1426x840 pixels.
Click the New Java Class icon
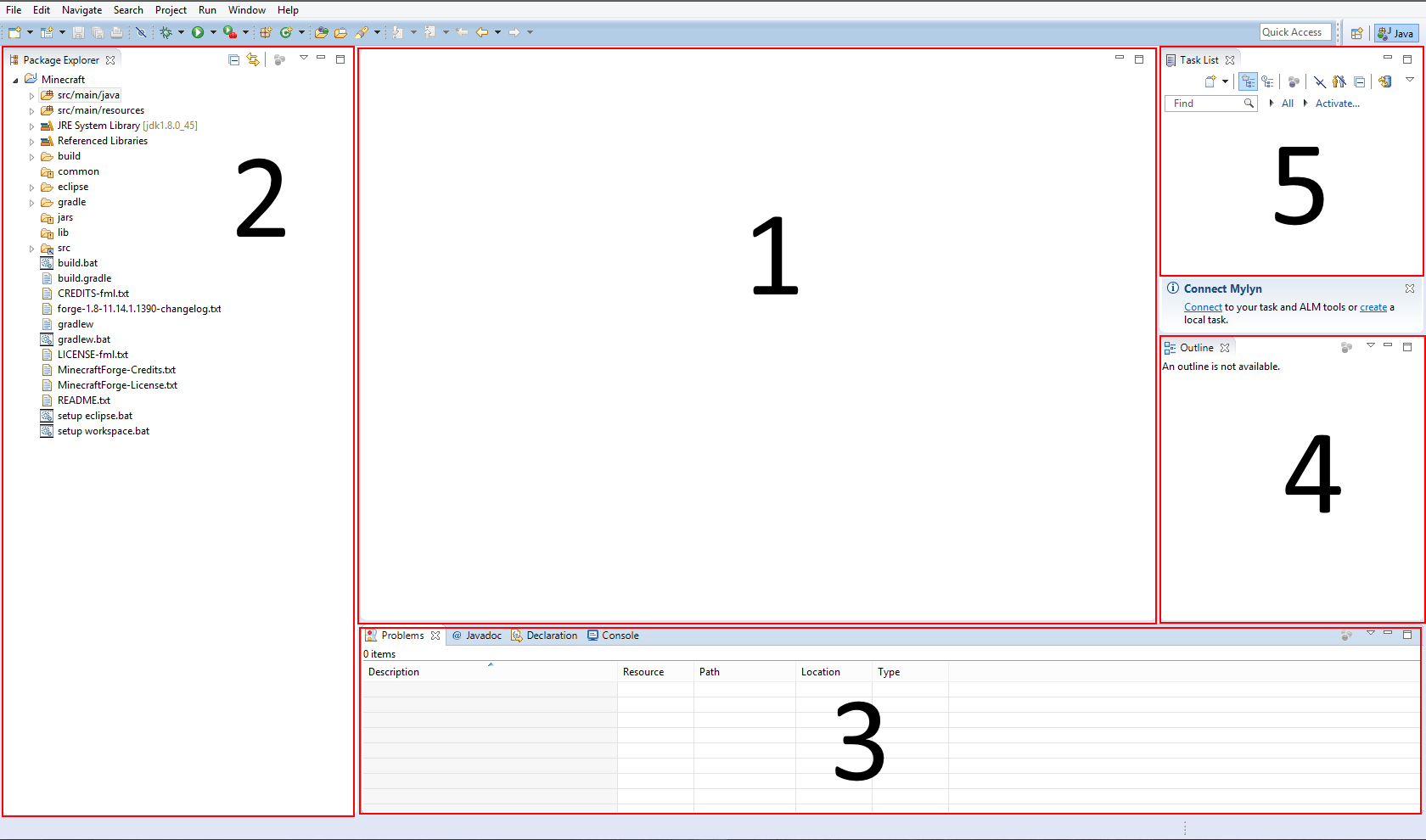point(286,32)
